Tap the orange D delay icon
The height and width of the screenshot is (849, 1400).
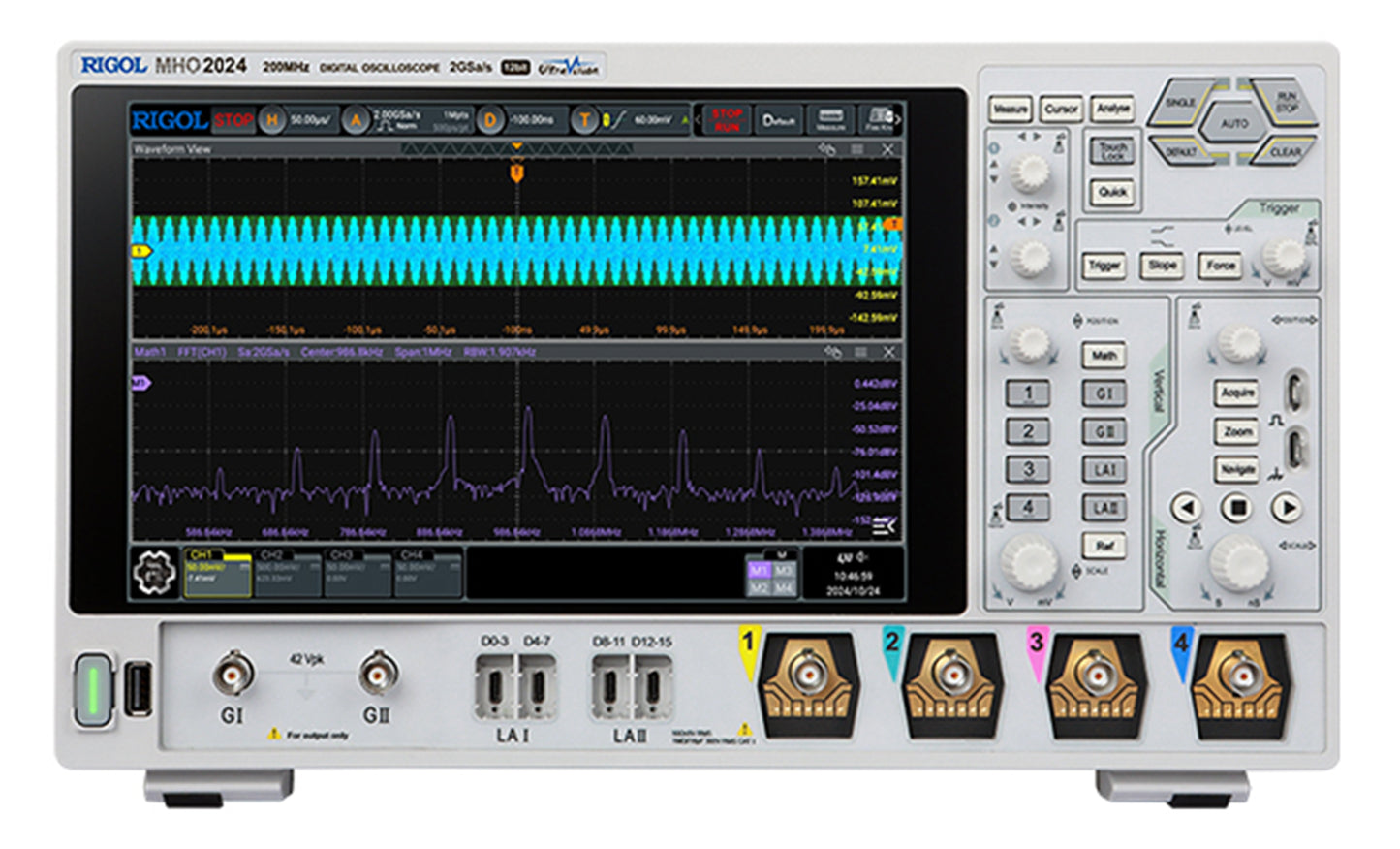click(490, 120)
